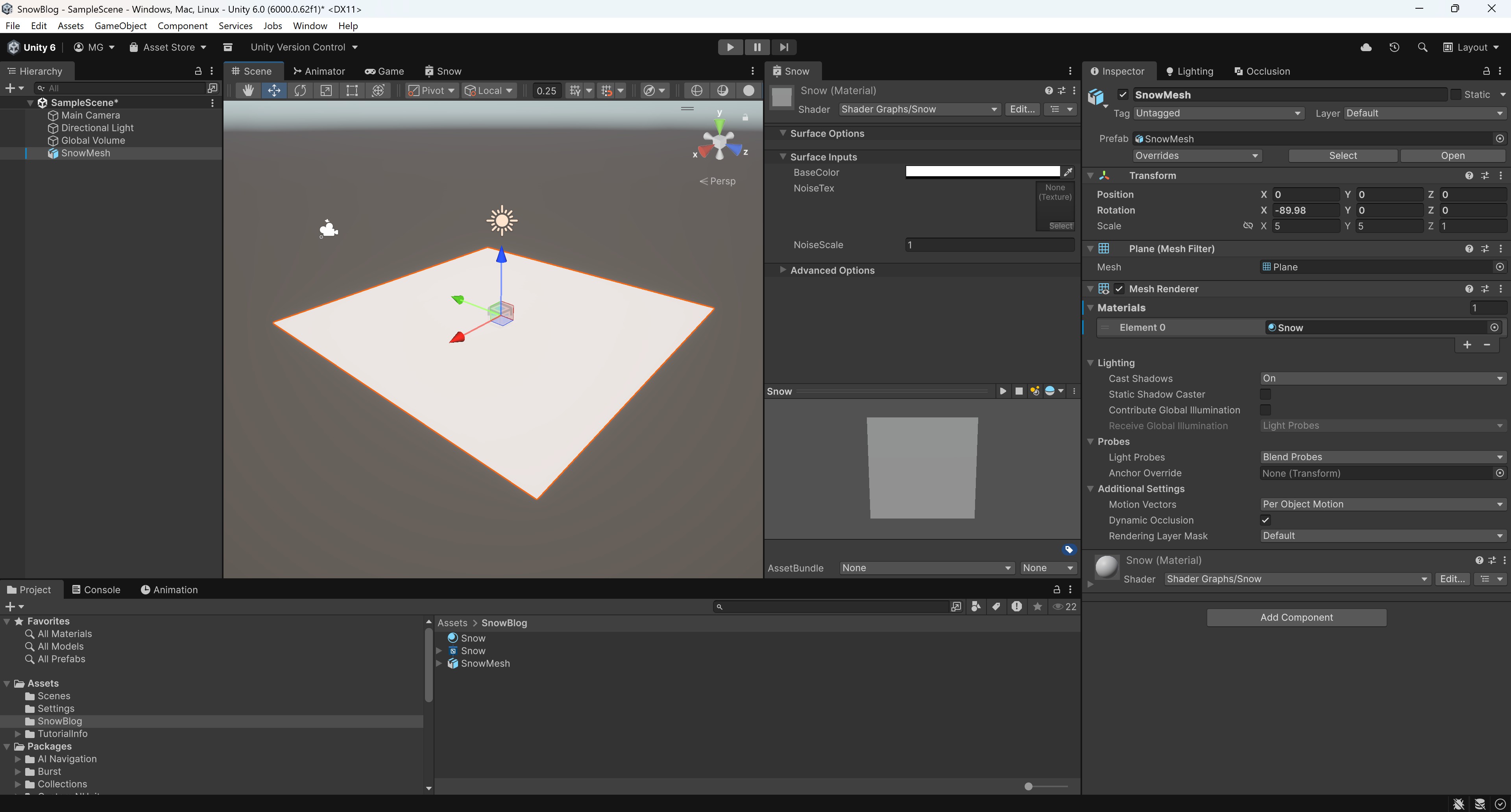1511x812 pixels.
Task: Click the NoiseScale input field
Action: (x=990, y=245)
